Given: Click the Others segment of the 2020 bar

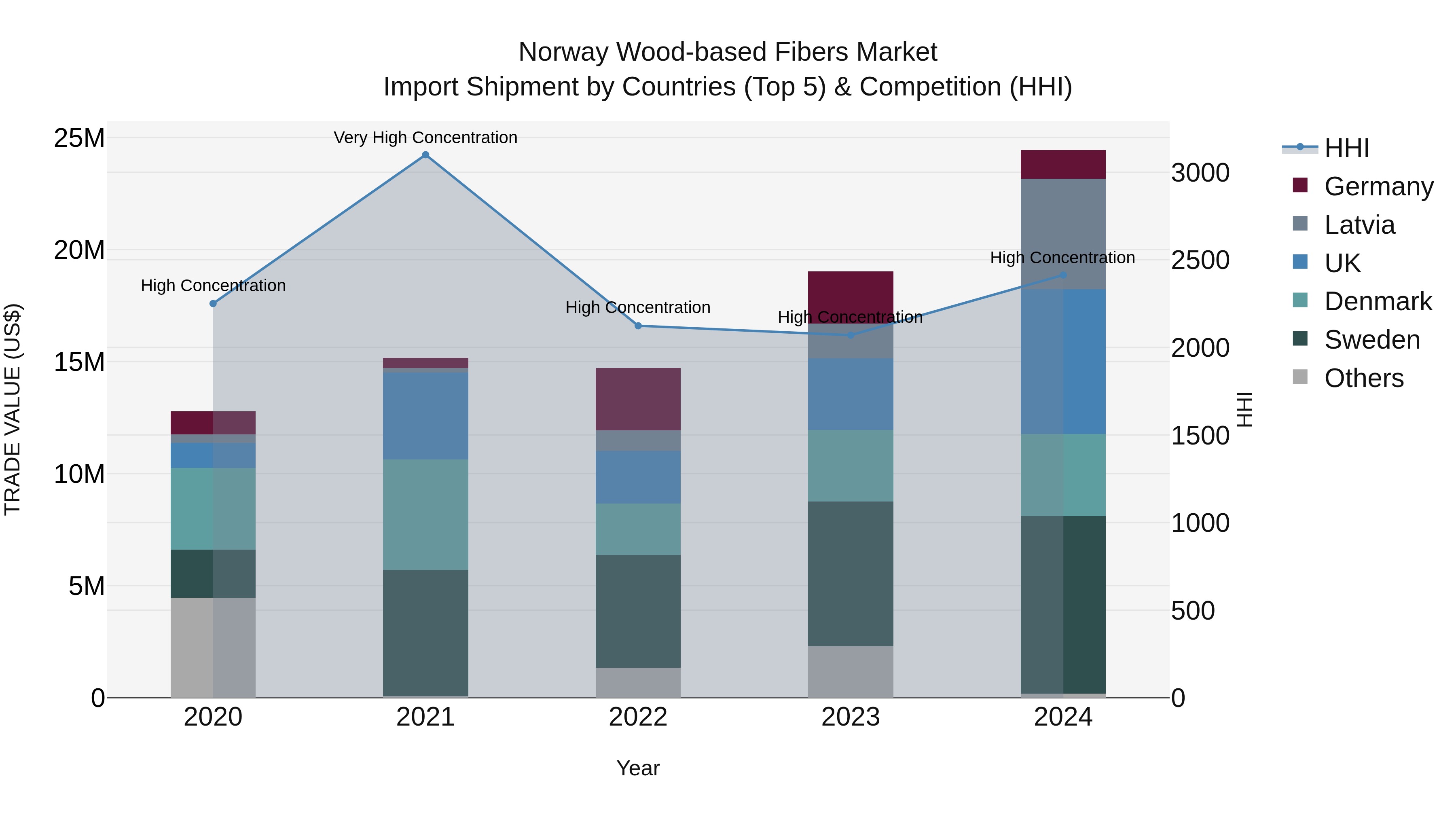Looking at the screenshot, I should coord(213,648).
